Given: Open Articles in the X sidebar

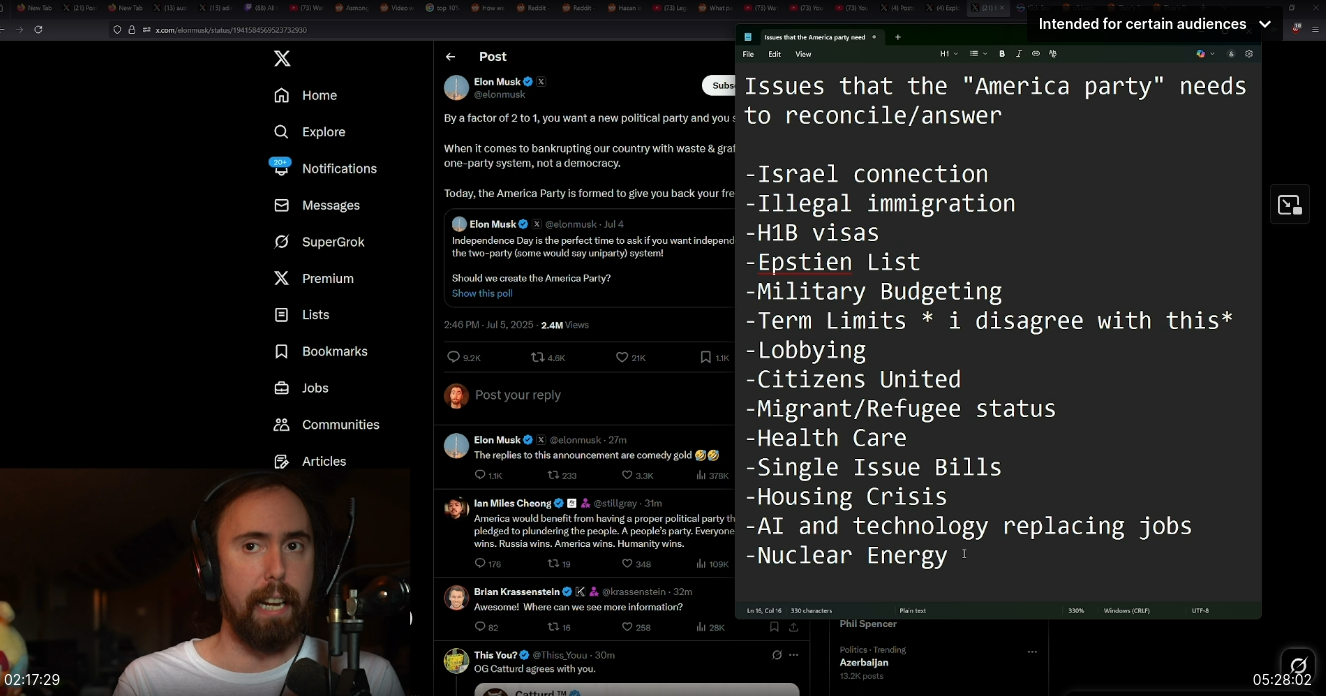Looking at the screenshot, I should tap(310, 461).
